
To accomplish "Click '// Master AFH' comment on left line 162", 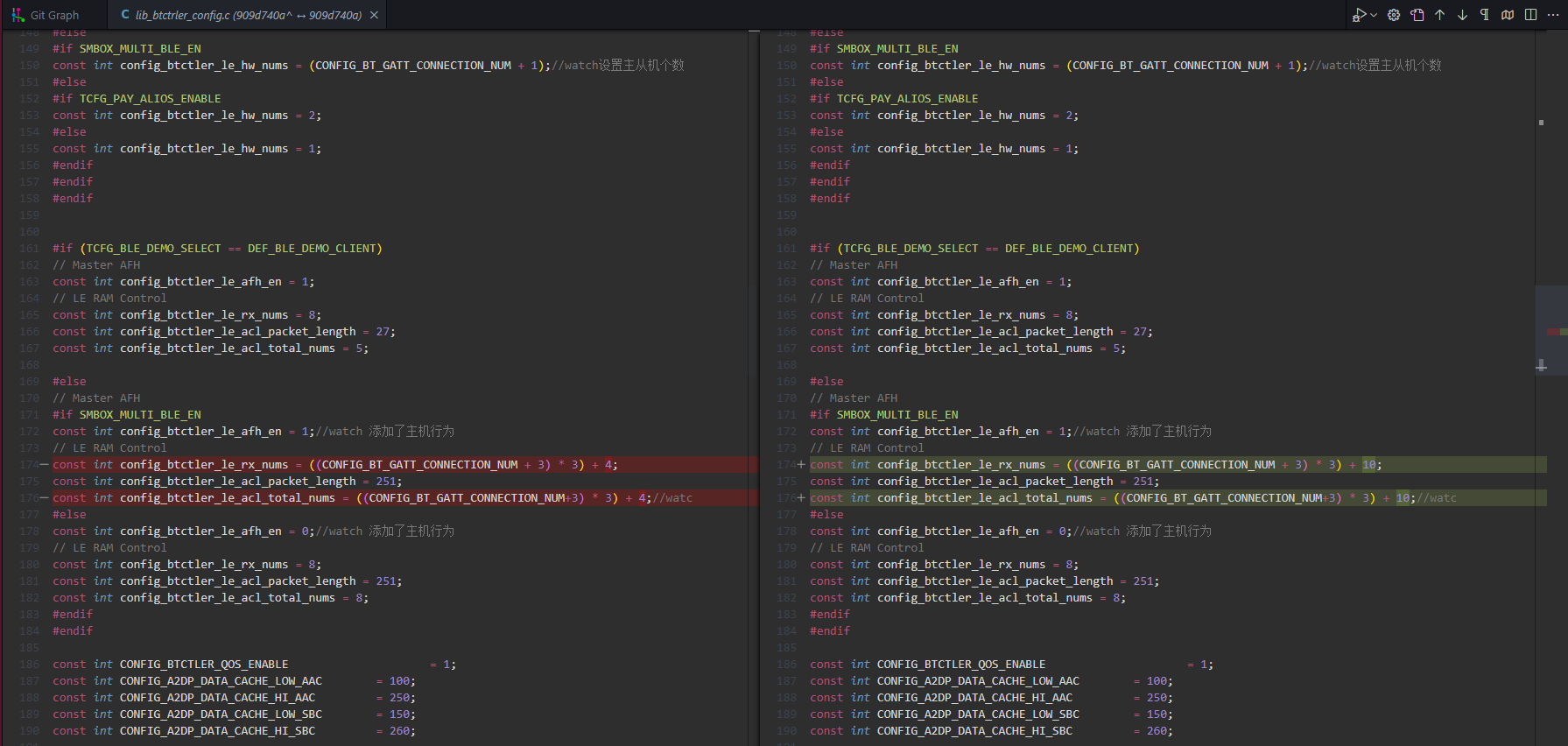I will pos(96,265).
